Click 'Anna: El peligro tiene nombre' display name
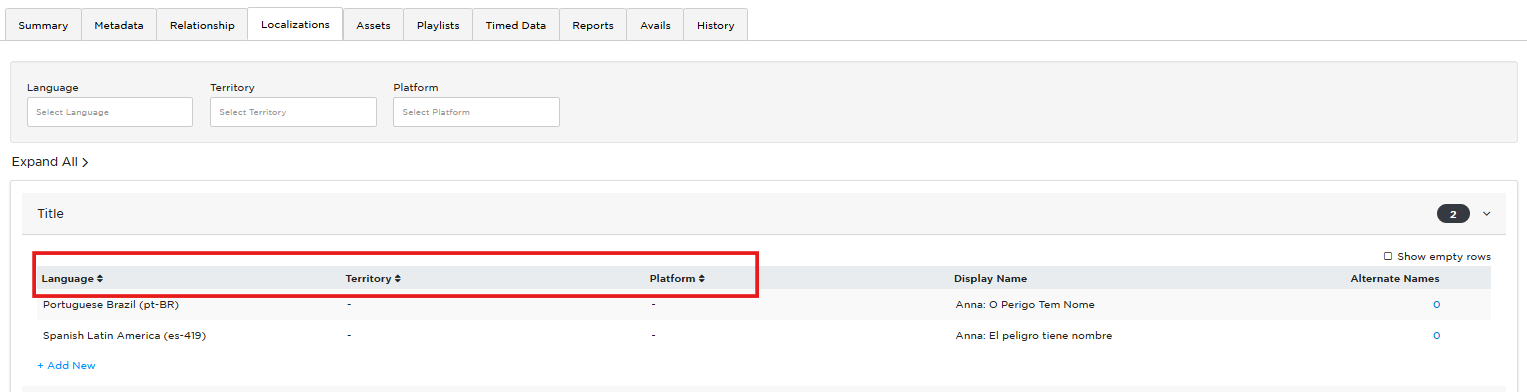Image resolution: width=1527 pixels, height=392 pixels. pyautogui.click(x=1034, y=336)
